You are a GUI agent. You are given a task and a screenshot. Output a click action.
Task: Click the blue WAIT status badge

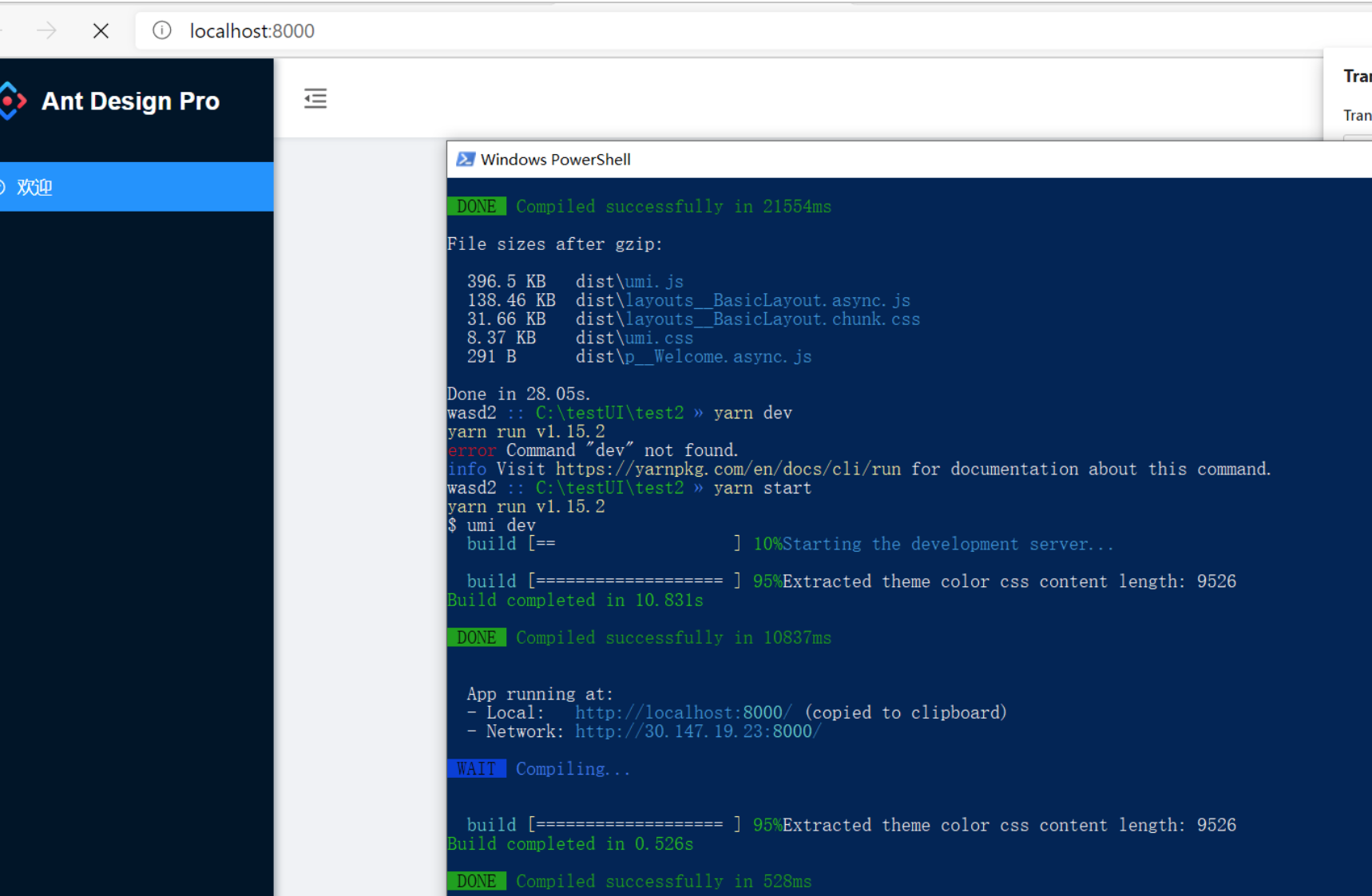pos(477,769)
